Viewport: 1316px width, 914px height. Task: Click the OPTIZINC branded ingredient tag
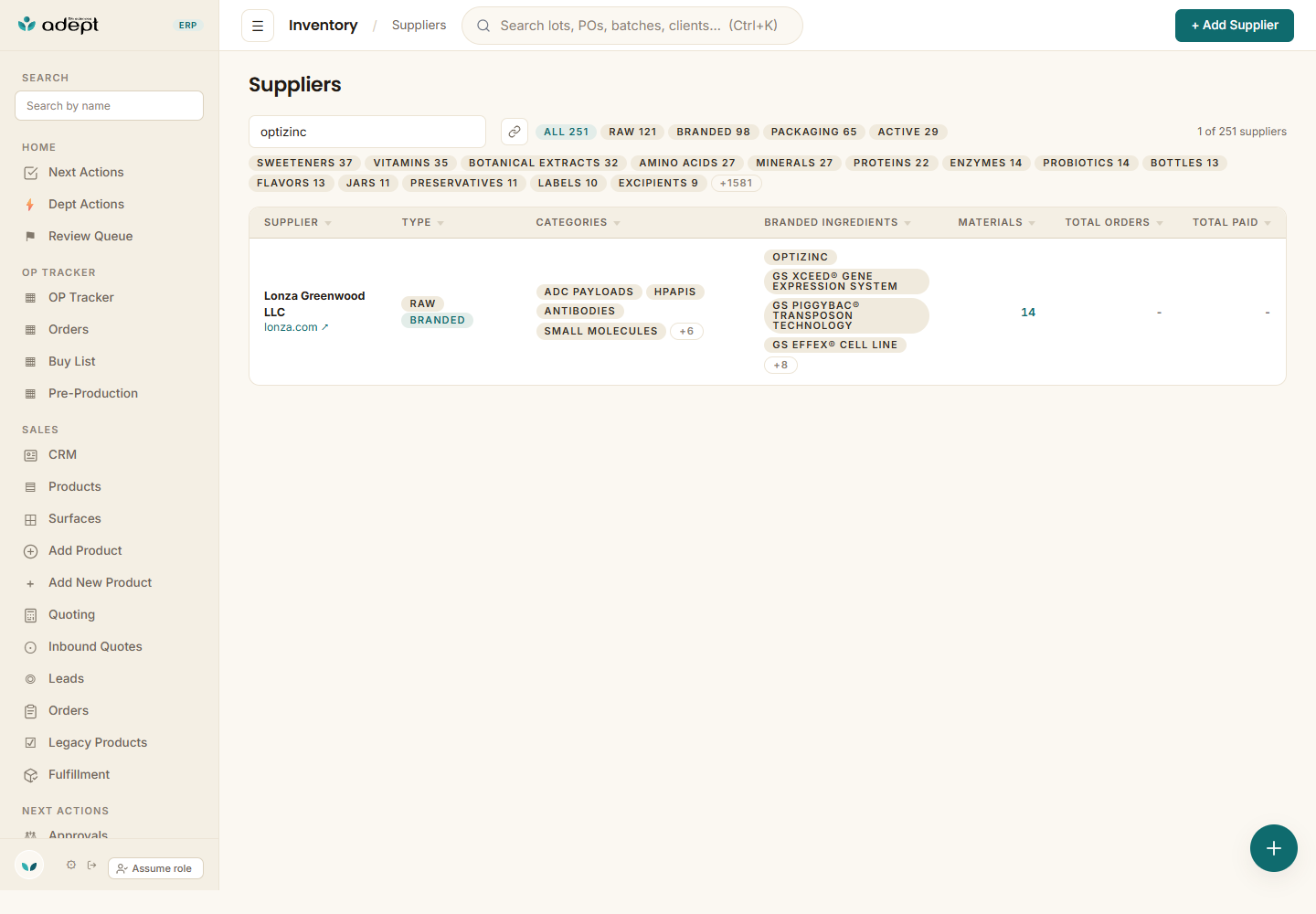pos(801,257)
